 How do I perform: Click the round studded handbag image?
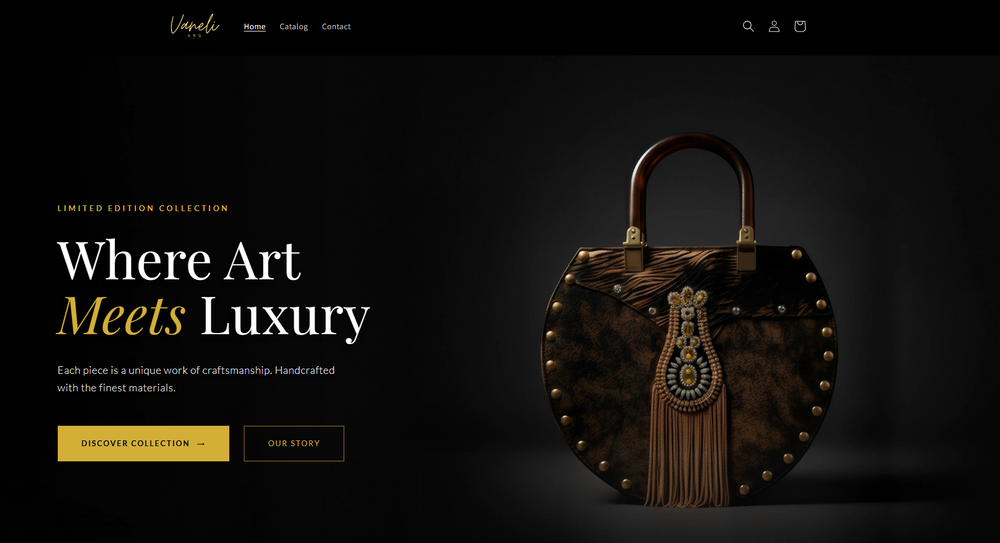tap(689, 321)
